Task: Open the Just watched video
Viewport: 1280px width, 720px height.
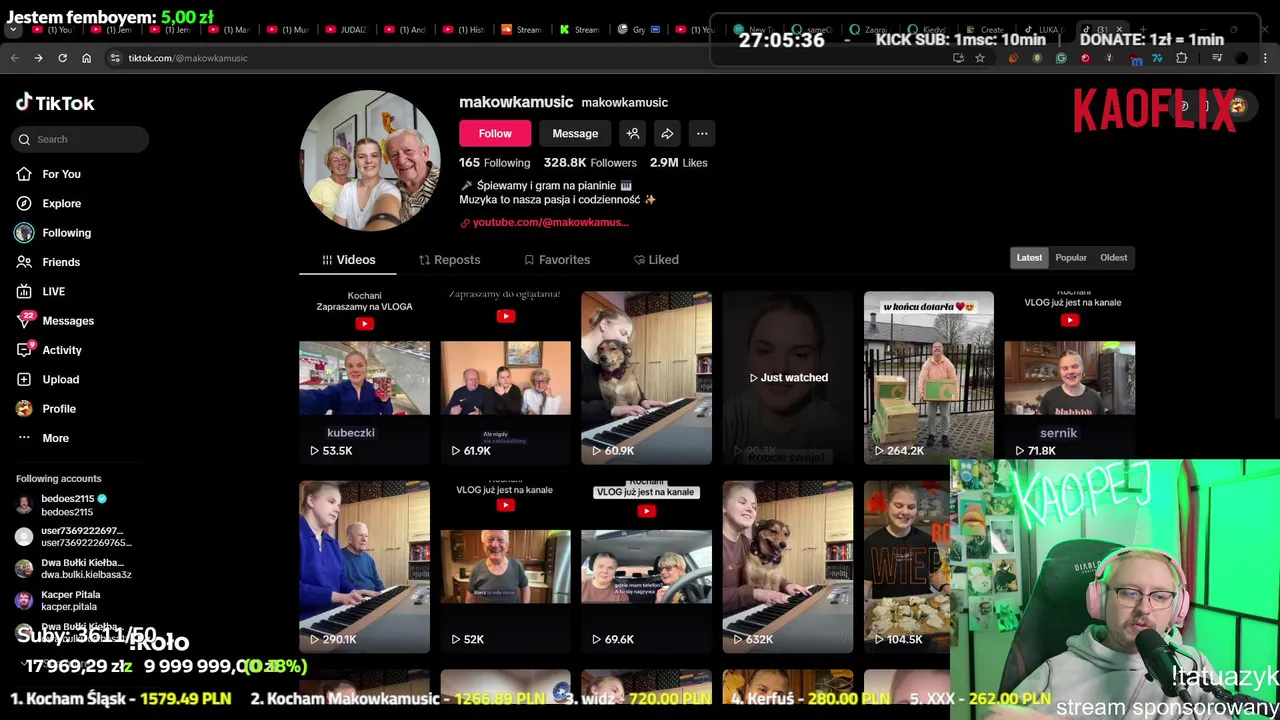Action: coord(788,378)
